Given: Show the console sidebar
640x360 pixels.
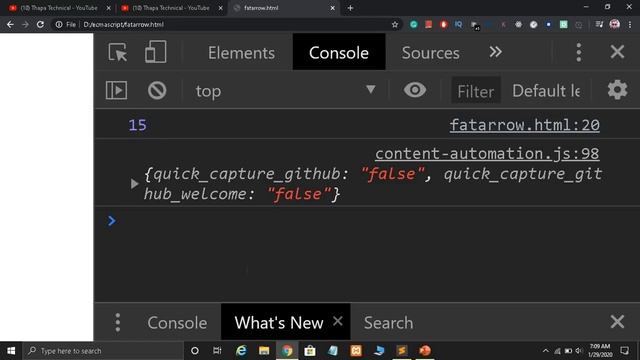Looking at the screenshot, I should coord(116,90).
